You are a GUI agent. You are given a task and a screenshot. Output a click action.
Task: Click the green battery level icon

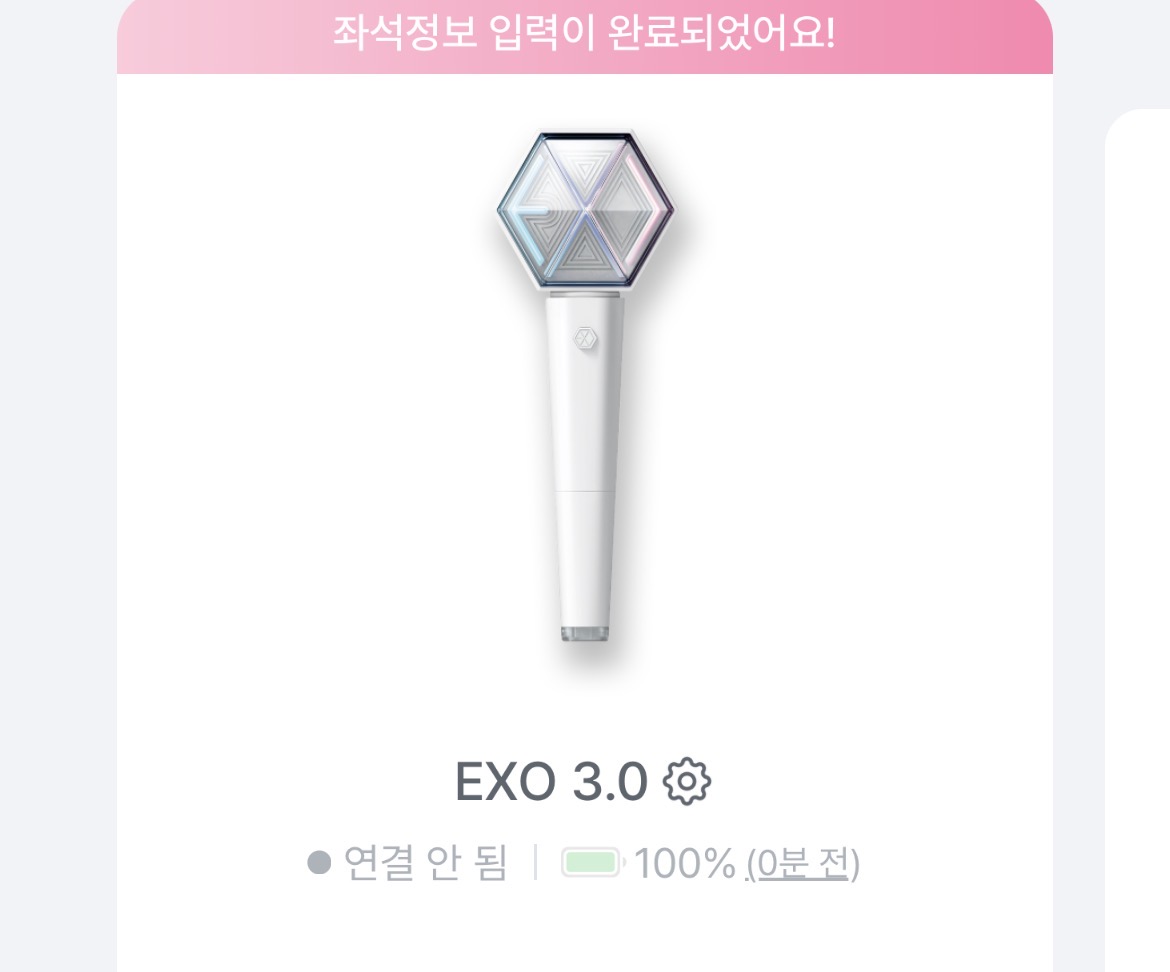click(592, 862)
